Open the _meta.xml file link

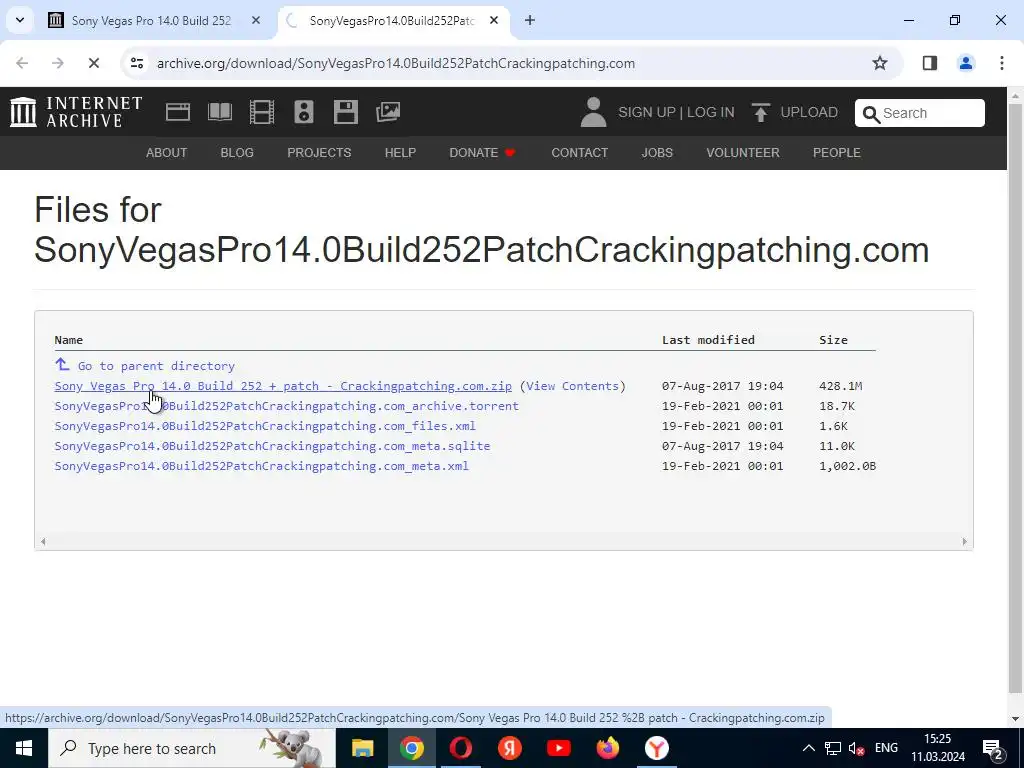tap(261, 466)
